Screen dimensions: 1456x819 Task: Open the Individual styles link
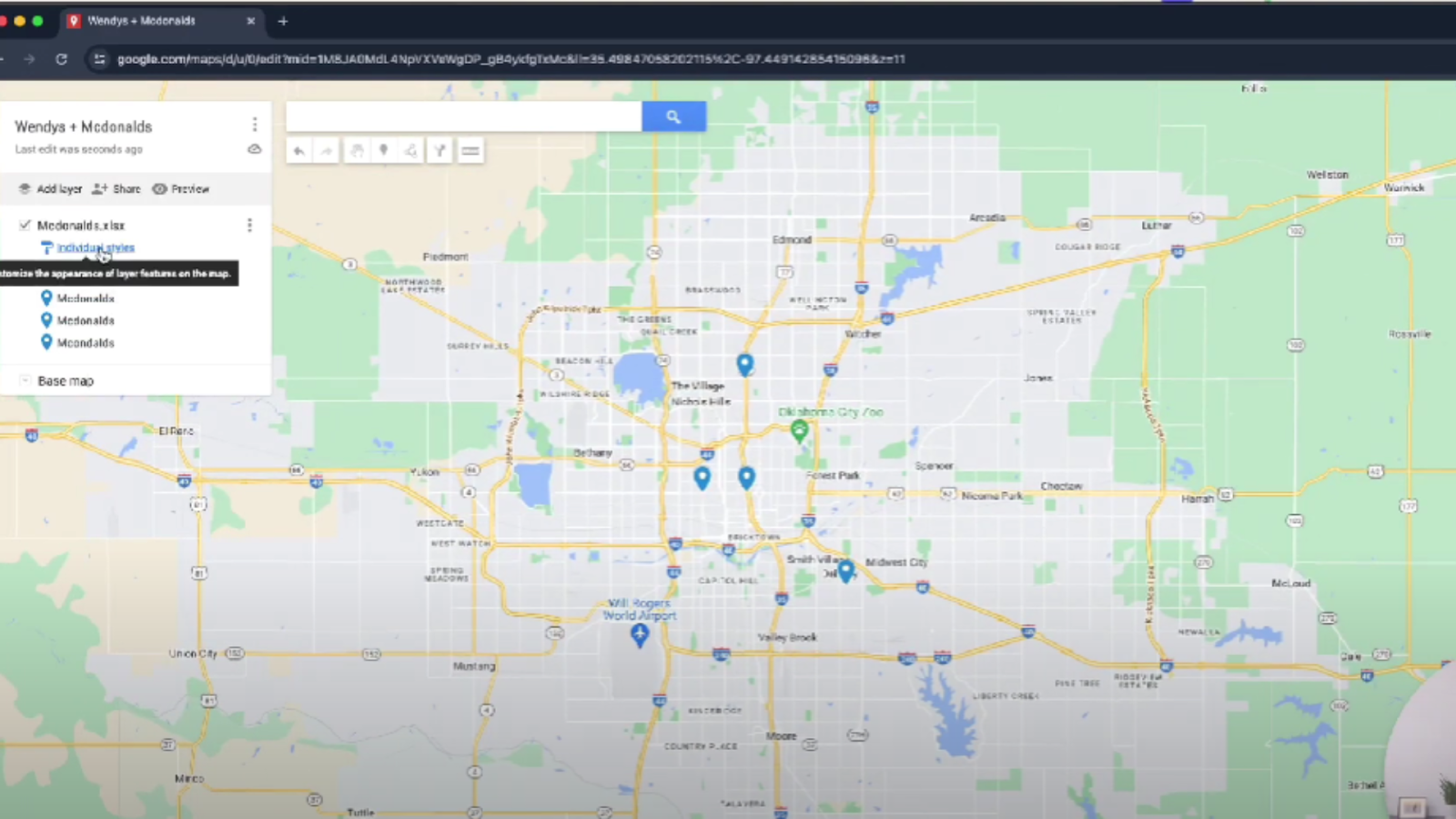pos(96,248)
